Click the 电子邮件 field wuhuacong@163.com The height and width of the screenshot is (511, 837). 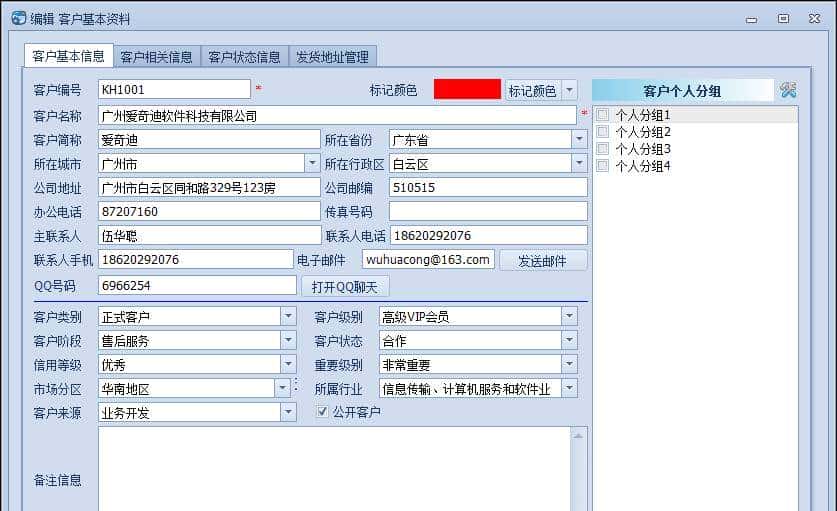[x=429, y=260]
